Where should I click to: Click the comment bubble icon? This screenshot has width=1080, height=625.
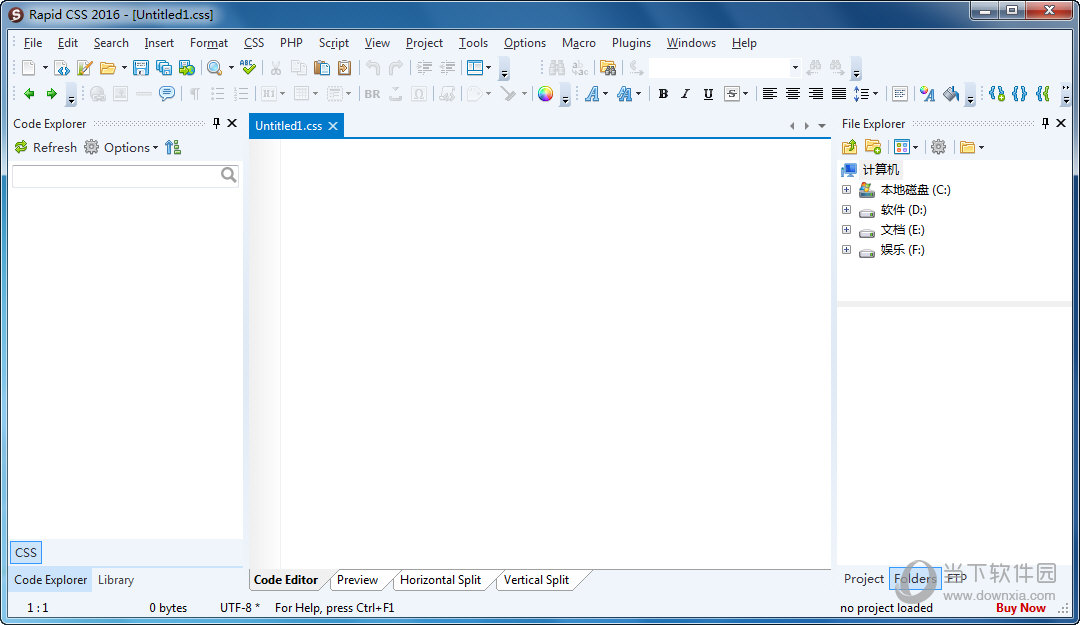167,94
